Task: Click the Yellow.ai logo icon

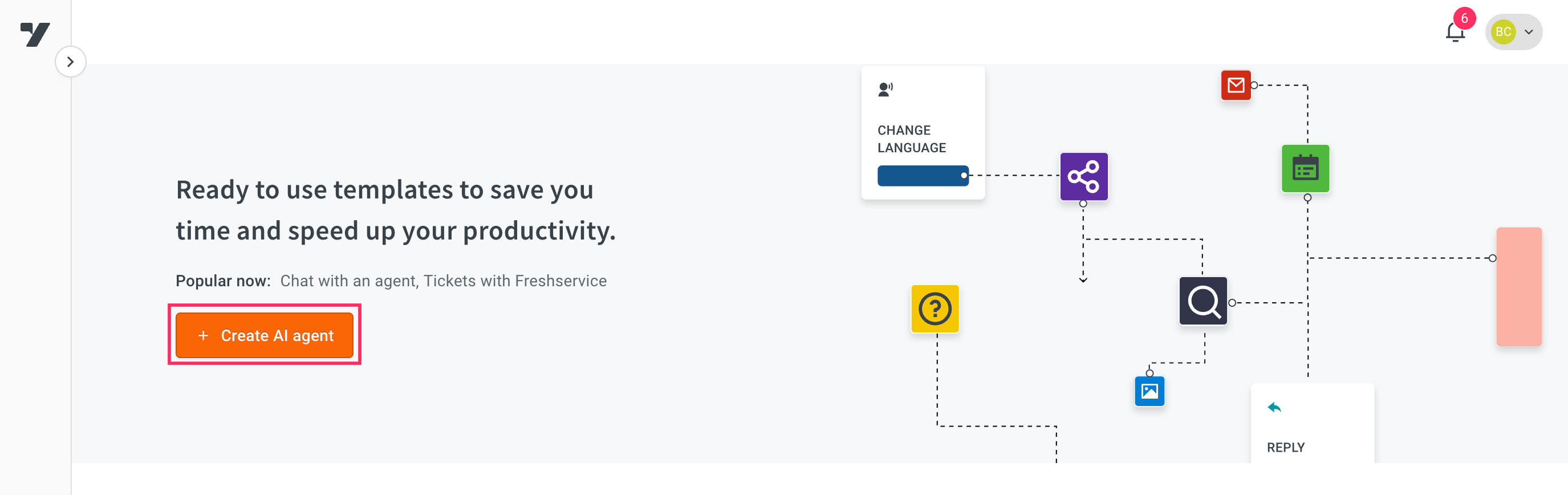Action: pos(35,34)
